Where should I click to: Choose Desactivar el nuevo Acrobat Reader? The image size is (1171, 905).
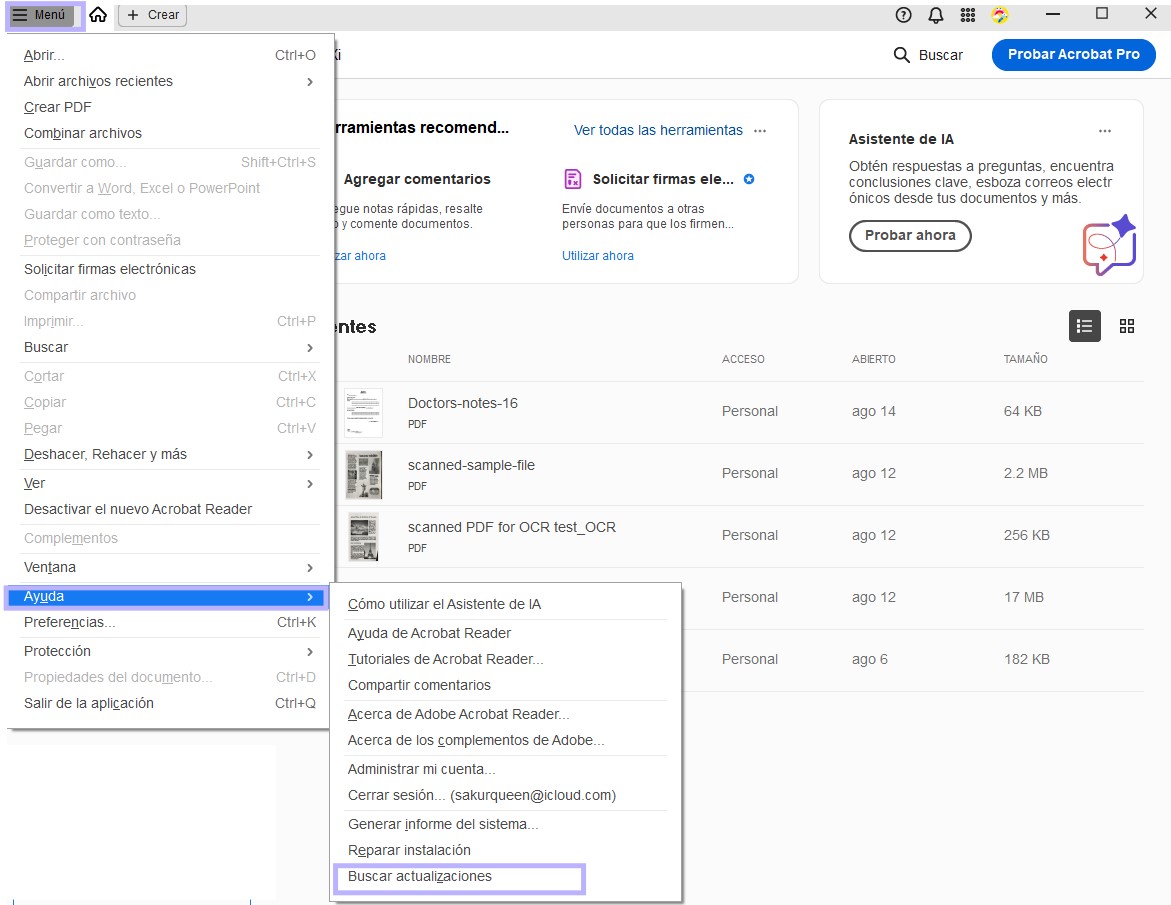[170, 510]
